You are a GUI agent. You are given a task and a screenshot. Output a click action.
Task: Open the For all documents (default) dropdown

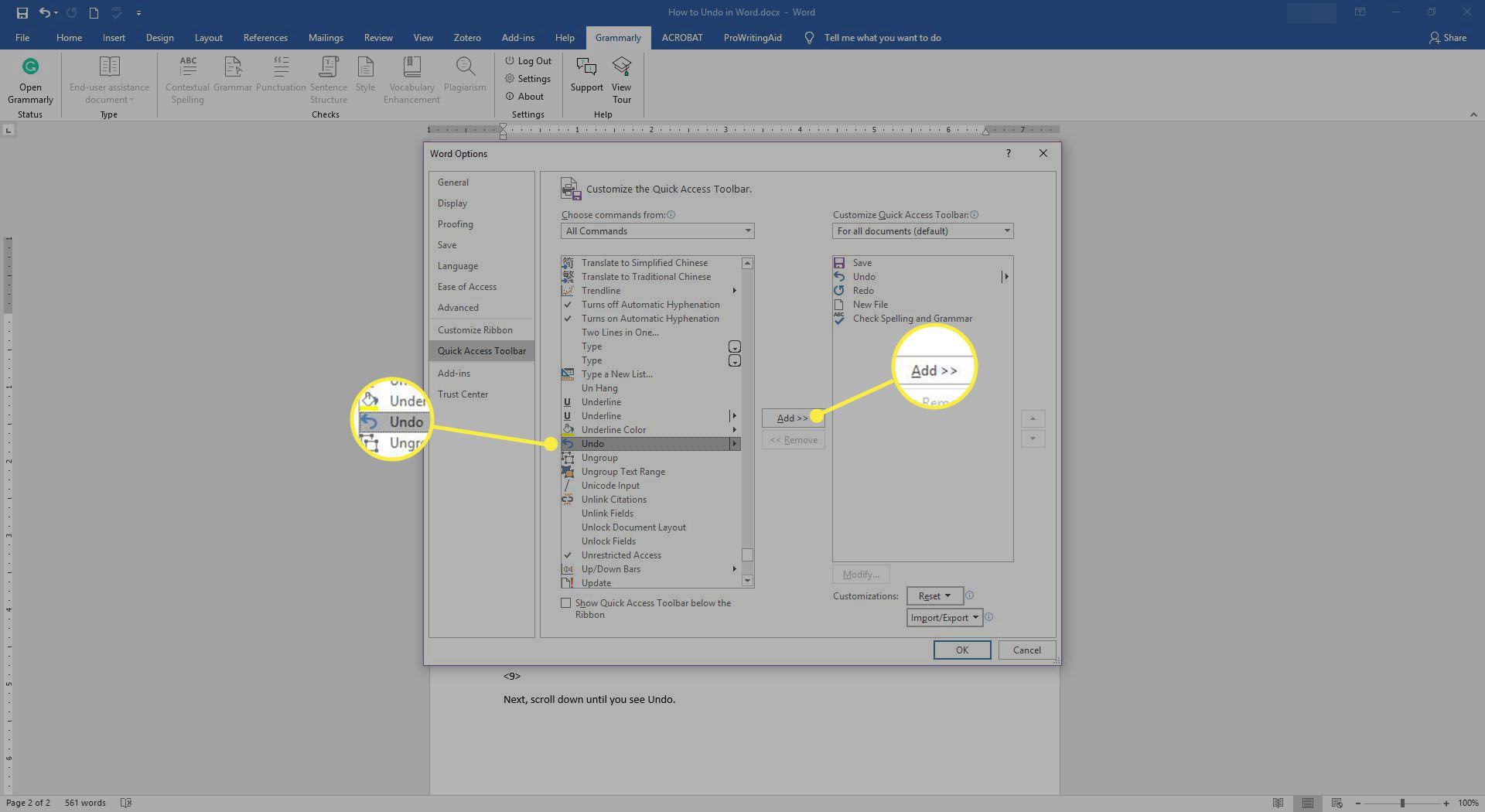[923, 230]
